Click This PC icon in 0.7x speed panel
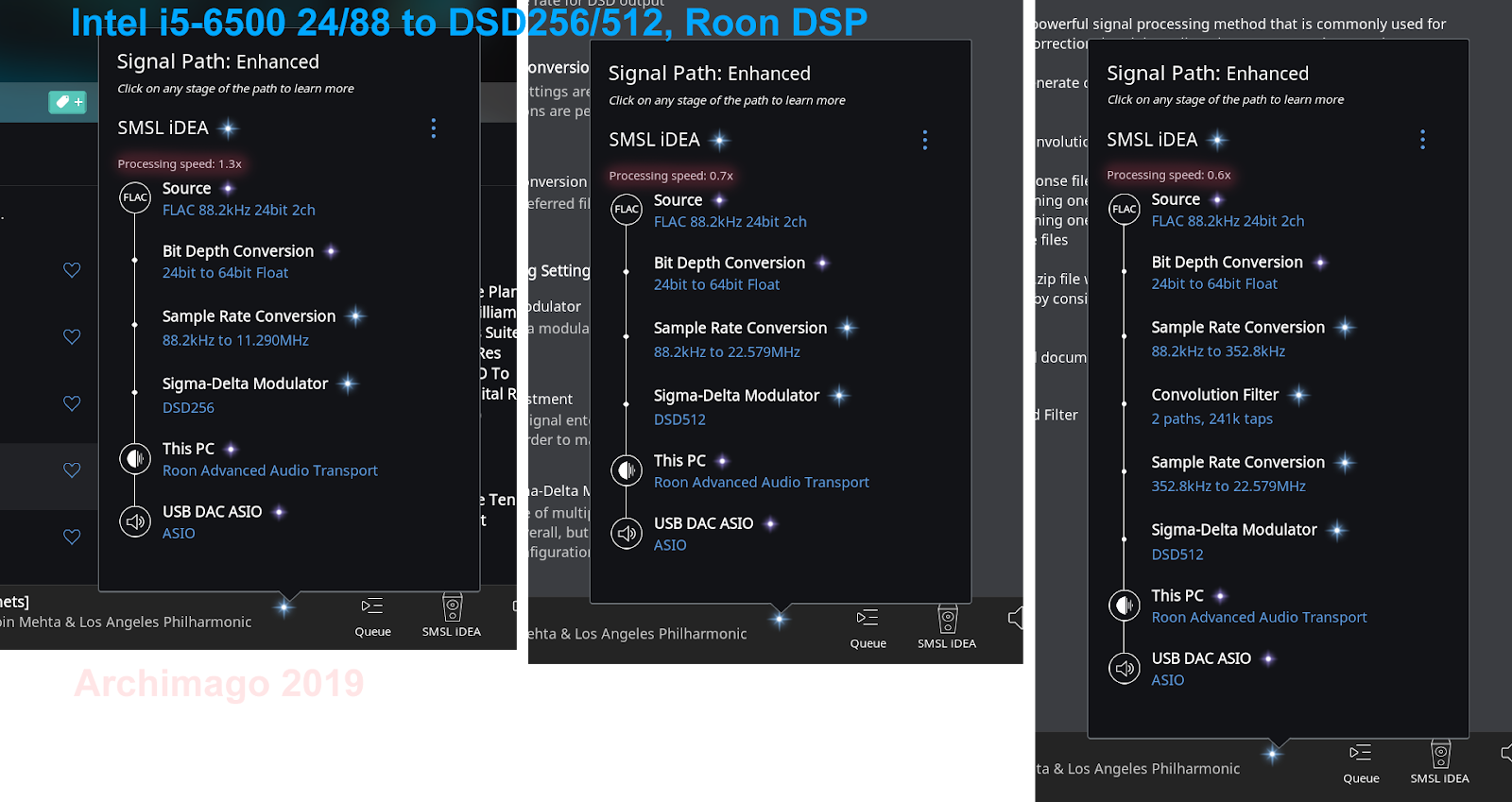Viewport: 1512px width, 802px height. 627,469
